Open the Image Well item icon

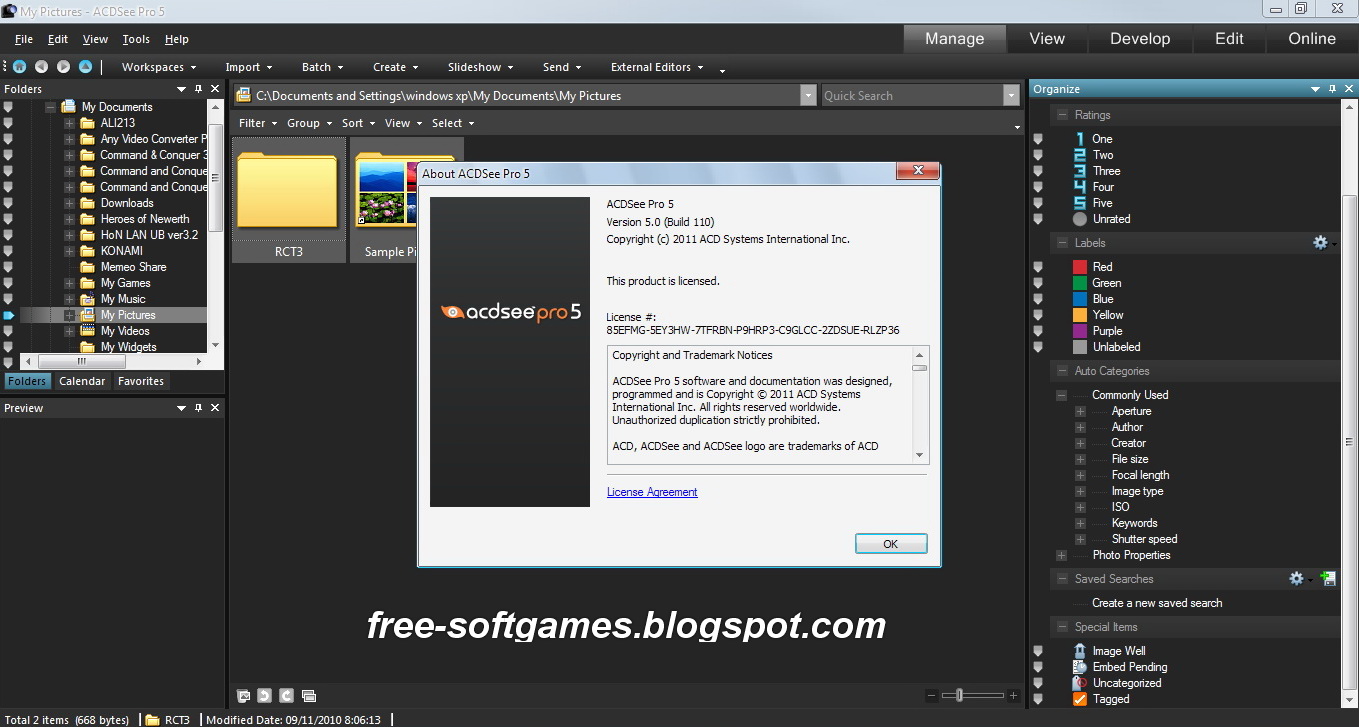pos(1080,651)
